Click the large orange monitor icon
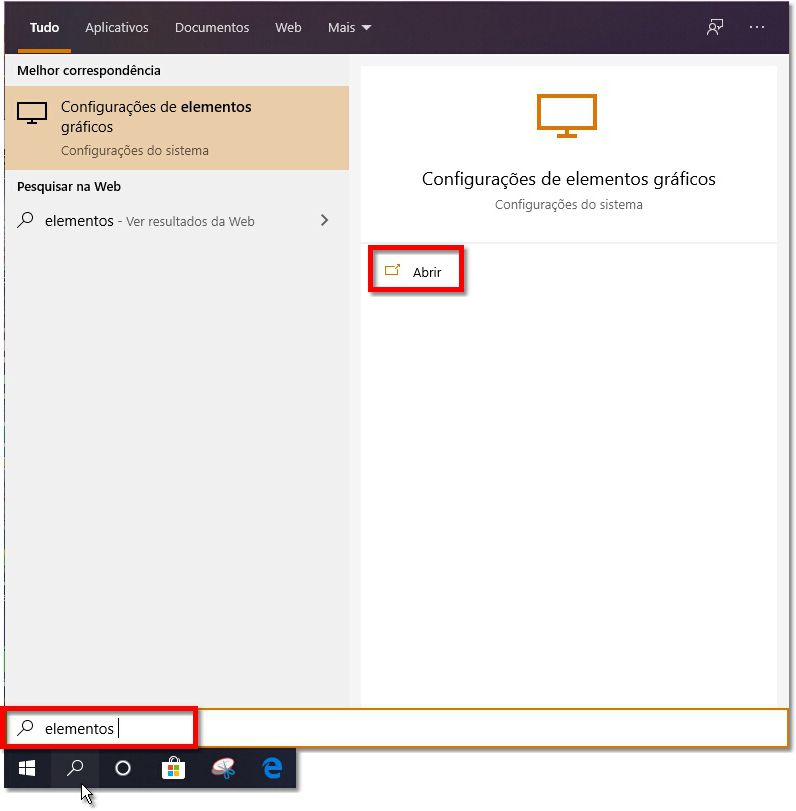The width and height of the screenshot is (796, 811). click(x=567, y=116)
